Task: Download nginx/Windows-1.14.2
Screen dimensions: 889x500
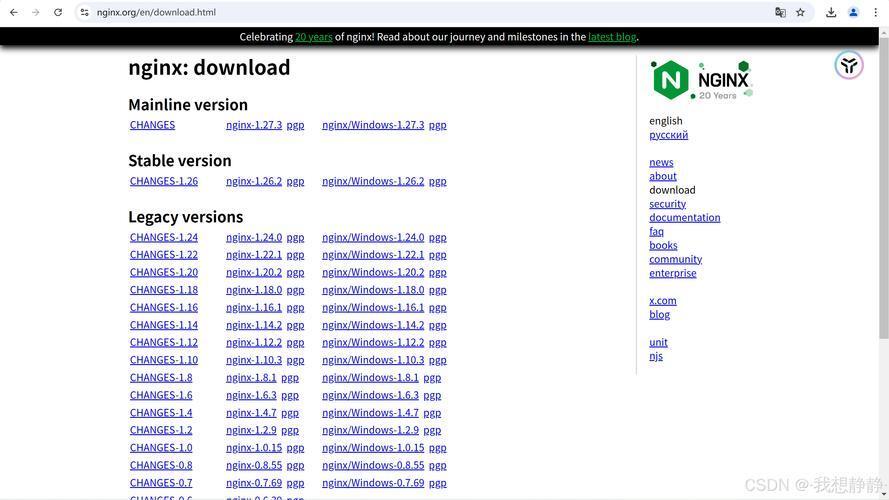Action: pyautogui.click(x=373, y=325)
